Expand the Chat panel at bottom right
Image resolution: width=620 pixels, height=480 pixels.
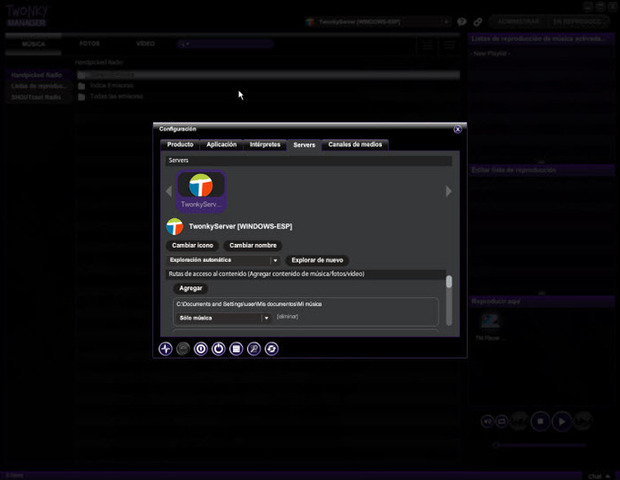coord(599,476)
